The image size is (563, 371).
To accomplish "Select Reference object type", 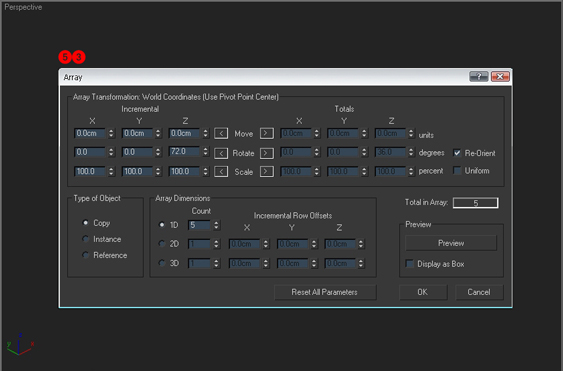I will coord(85,255).
